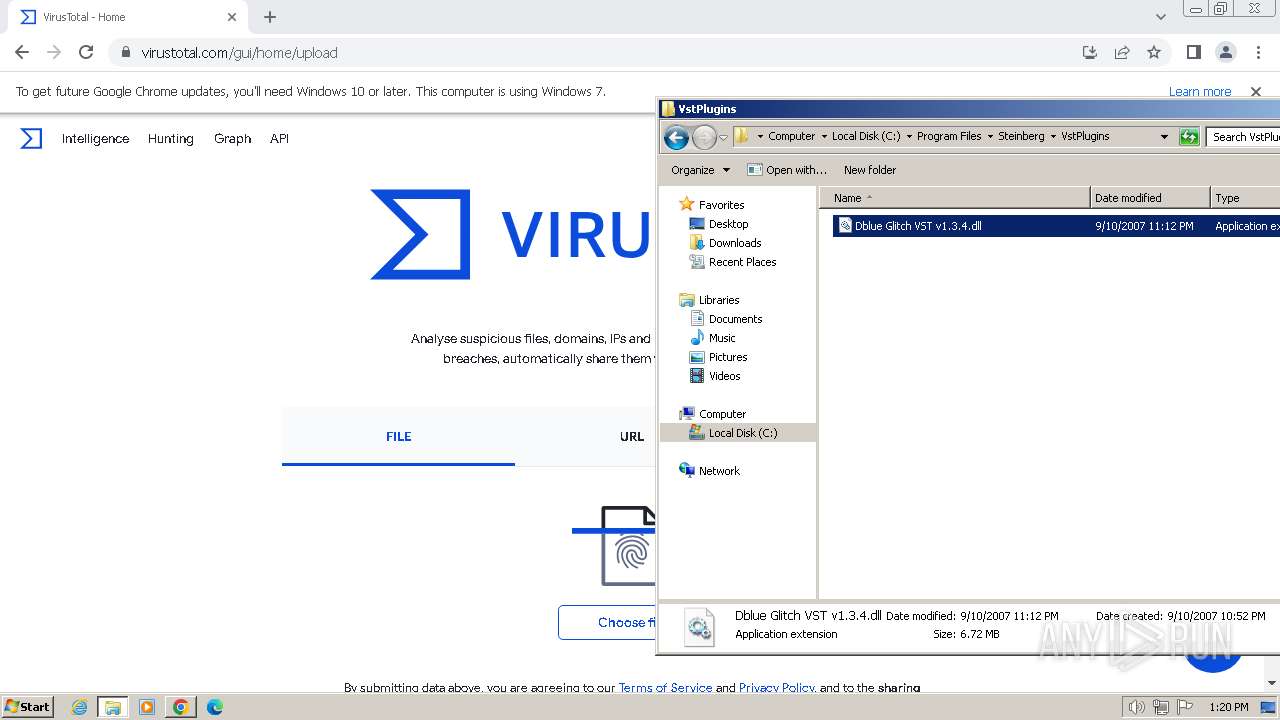Click Explorer refresh button
Image resolution: width=1280 pixels, height=720 pixels.
click(x=1189, y=136)
